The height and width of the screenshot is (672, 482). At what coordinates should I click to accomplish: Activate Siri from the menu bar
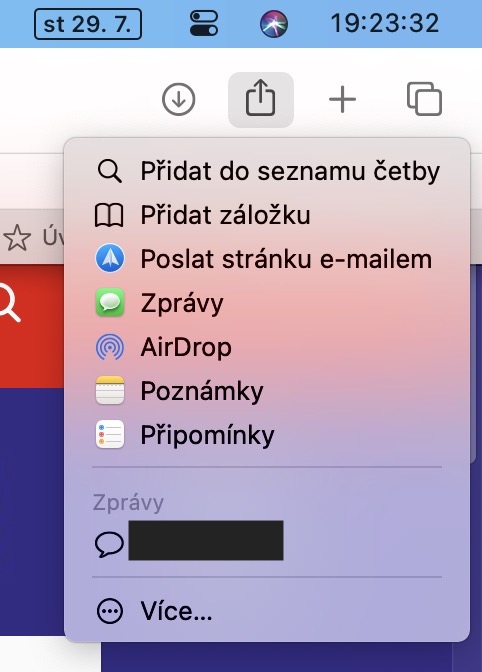274,24
